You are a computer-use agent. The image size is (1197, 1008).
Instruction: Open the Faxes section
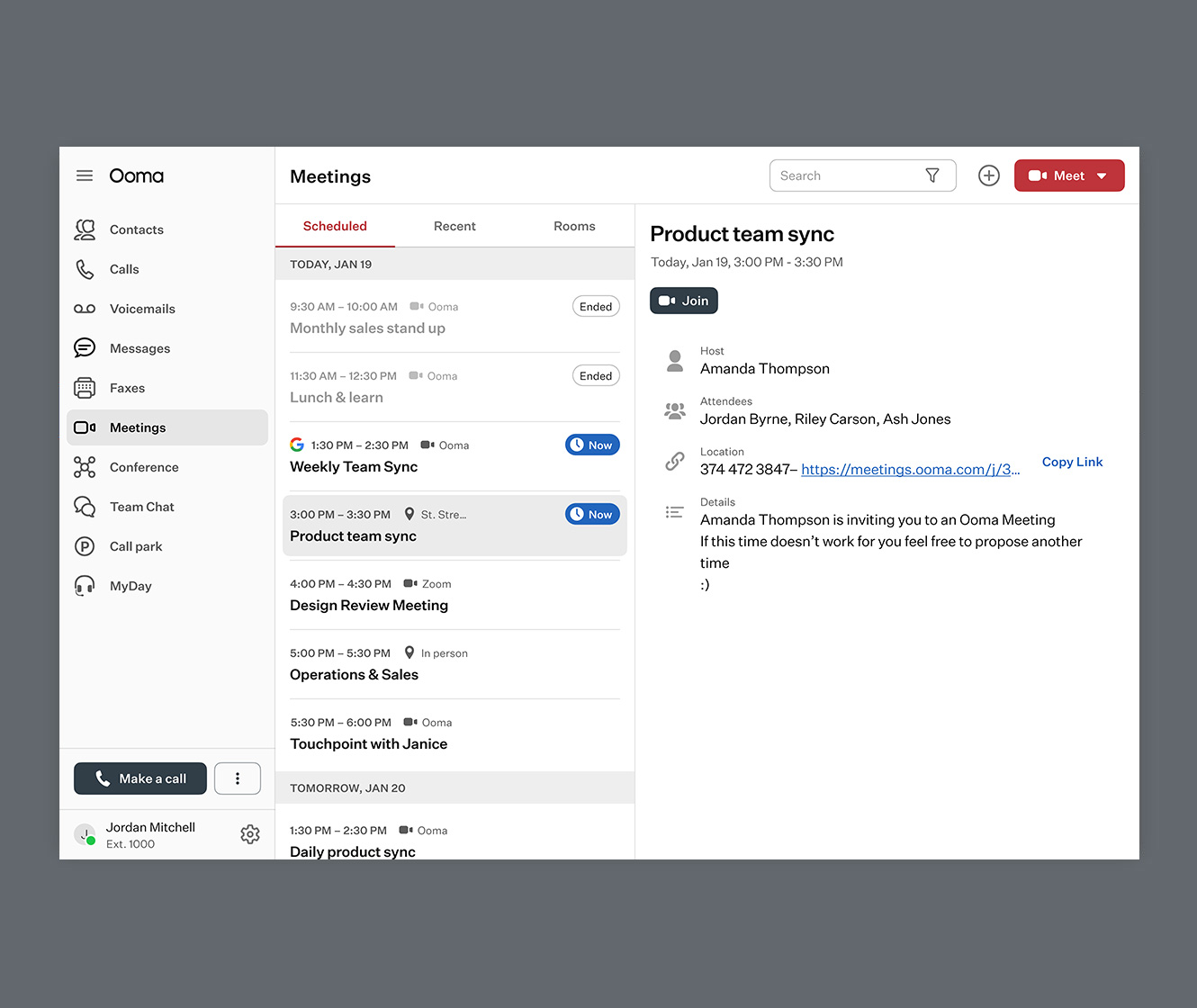(127, 388)
